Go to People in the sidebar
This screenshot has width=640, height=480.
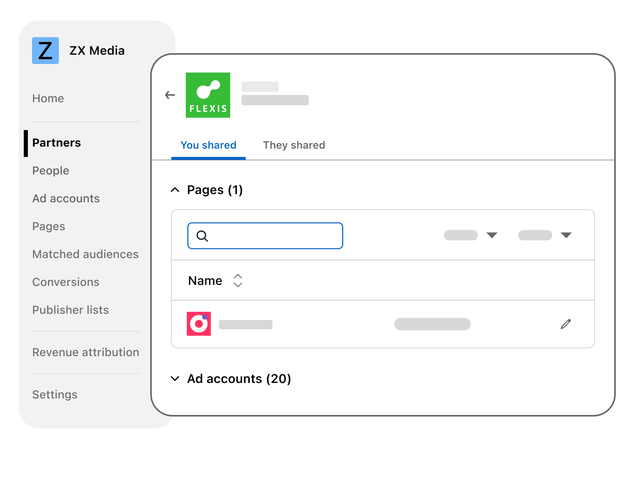click(51, 171)
